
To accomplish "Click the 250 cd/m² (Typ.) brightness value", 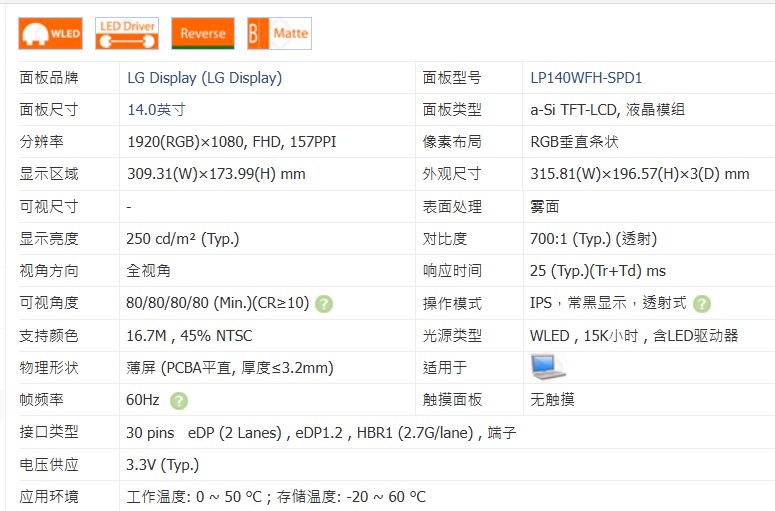I will [x=183, y=239].
